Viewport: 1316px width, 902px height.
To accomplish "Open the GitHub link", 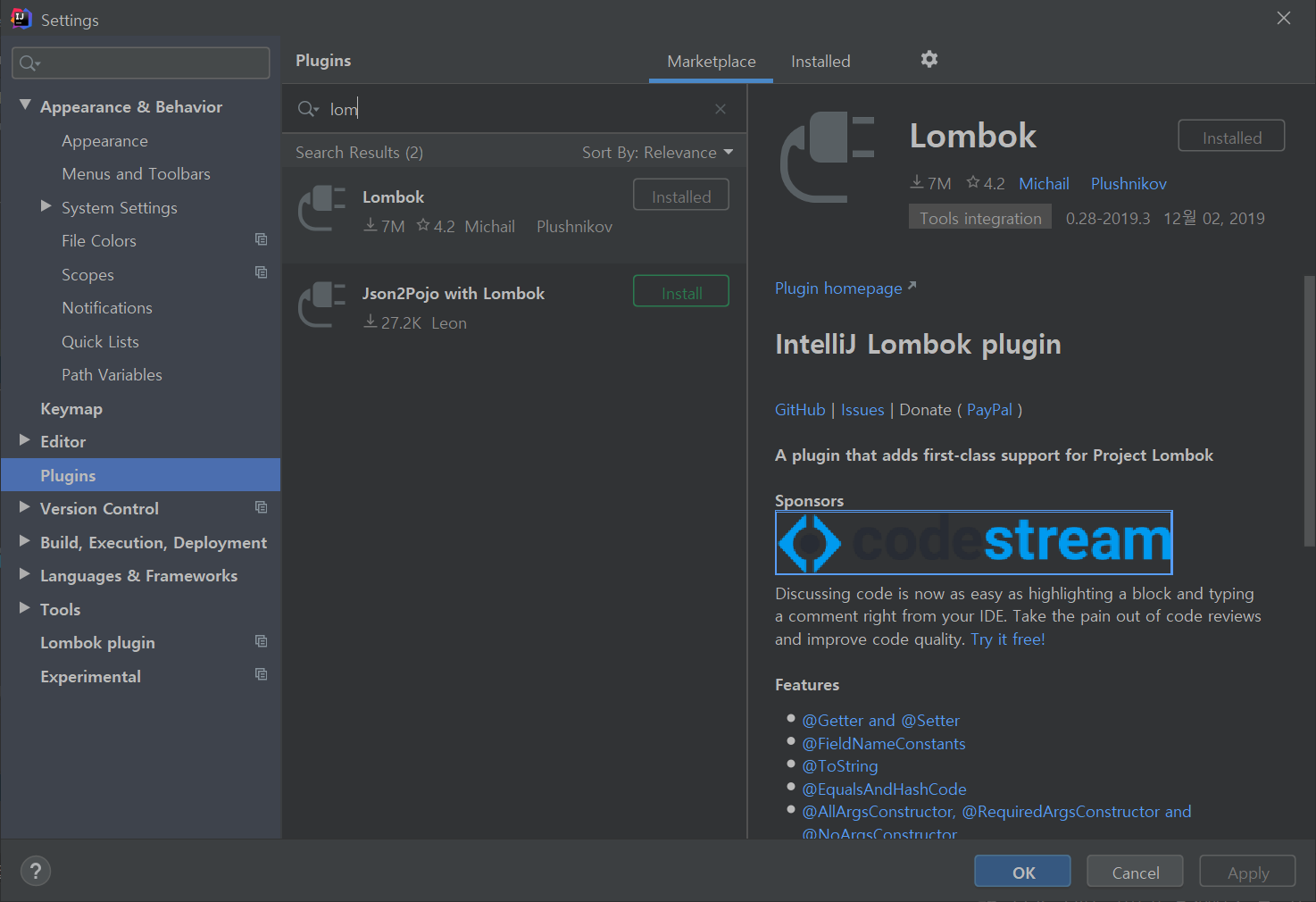I will 800,410.
